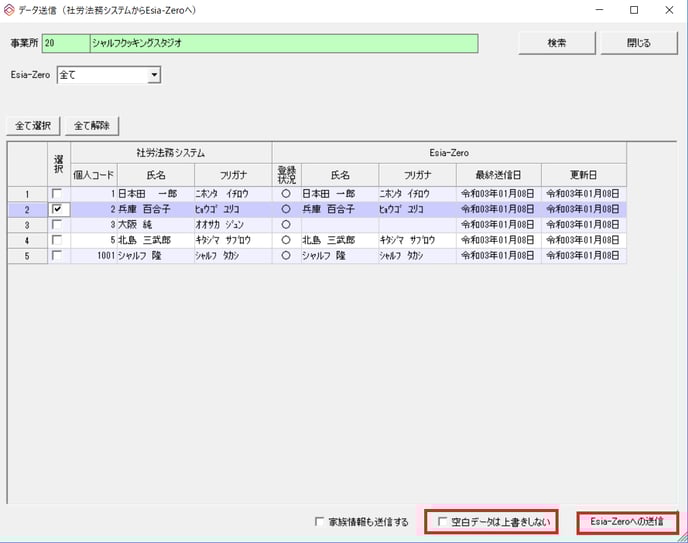
Task: Click furigana cell オオサカ ジュン
Action: coord(233,225)
